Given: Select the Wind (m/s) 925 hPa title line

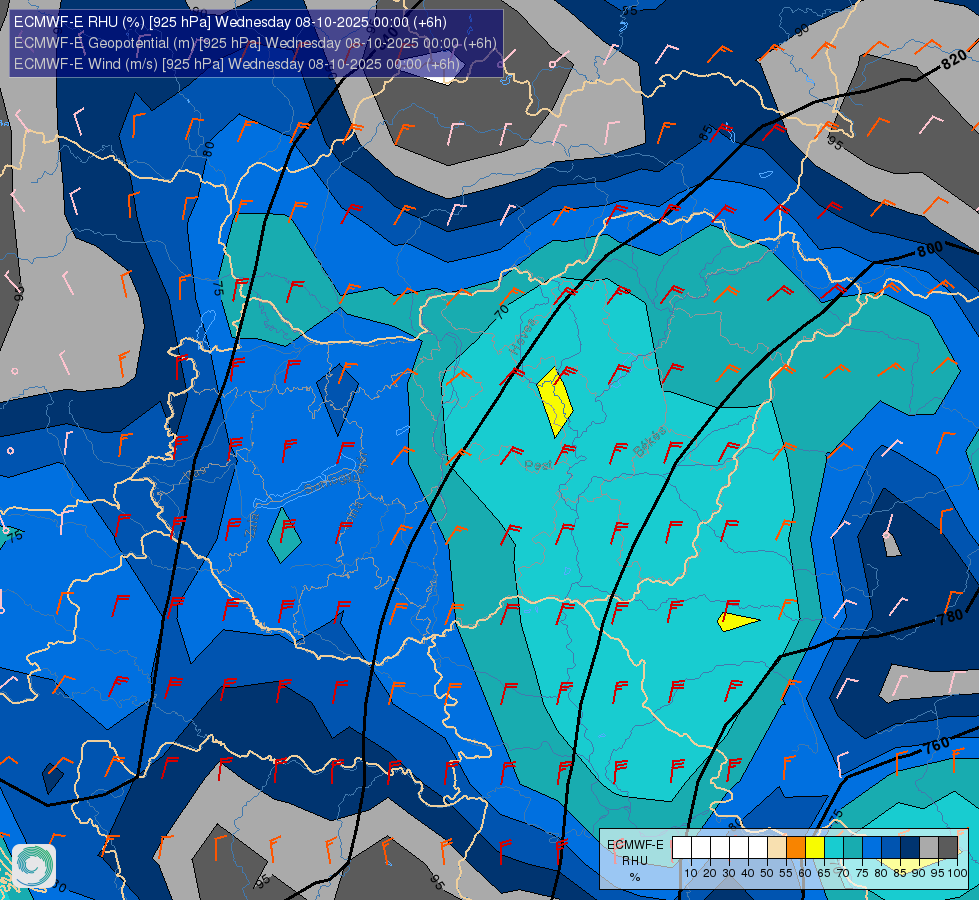Looking at the screenshot, I should [236, 64].
